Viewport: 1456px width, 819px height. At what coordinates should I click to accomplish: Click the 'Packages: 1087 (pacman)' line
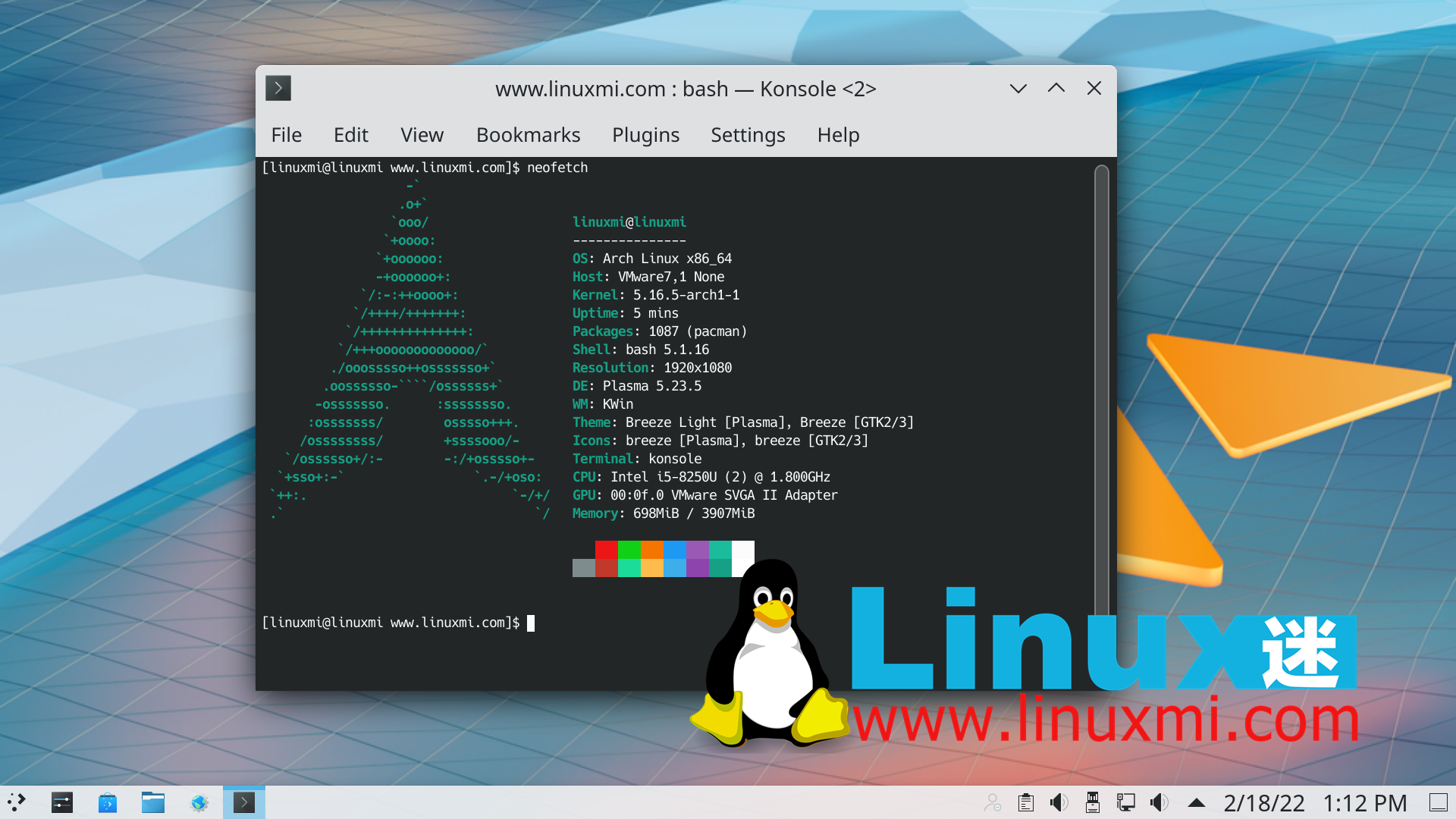click(660, 331)
